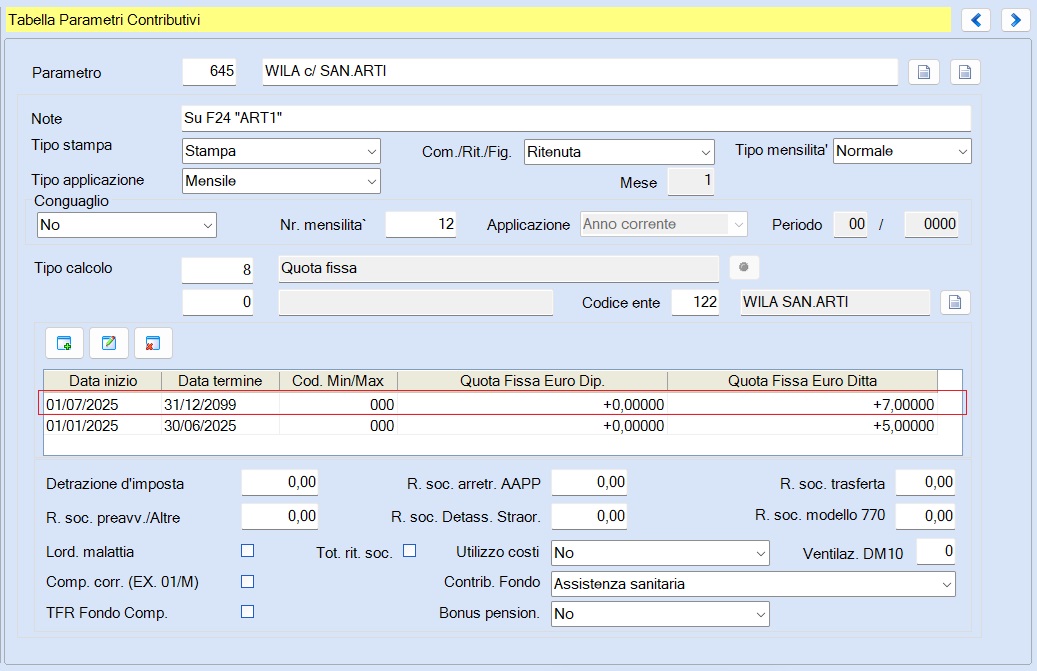1037x671 pixels.
Task: Add a new row to the quota table
Action: click(64, 343)
